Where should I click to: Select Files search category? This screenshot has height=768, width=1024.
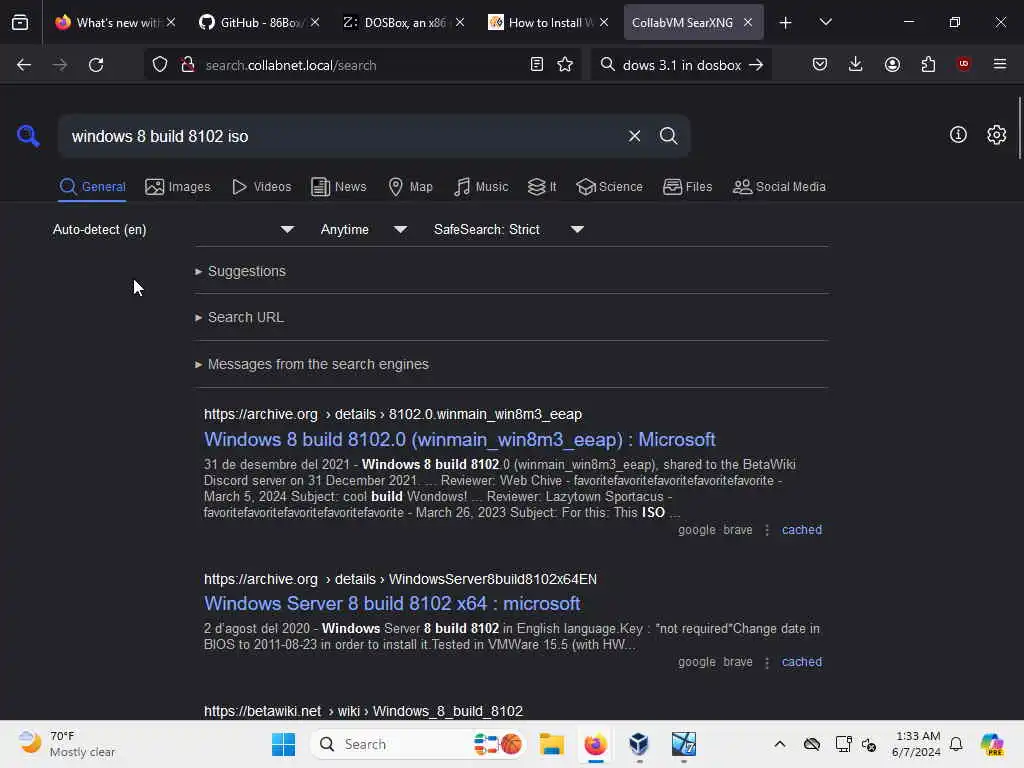pyautogui.click(x=687, y=187)
